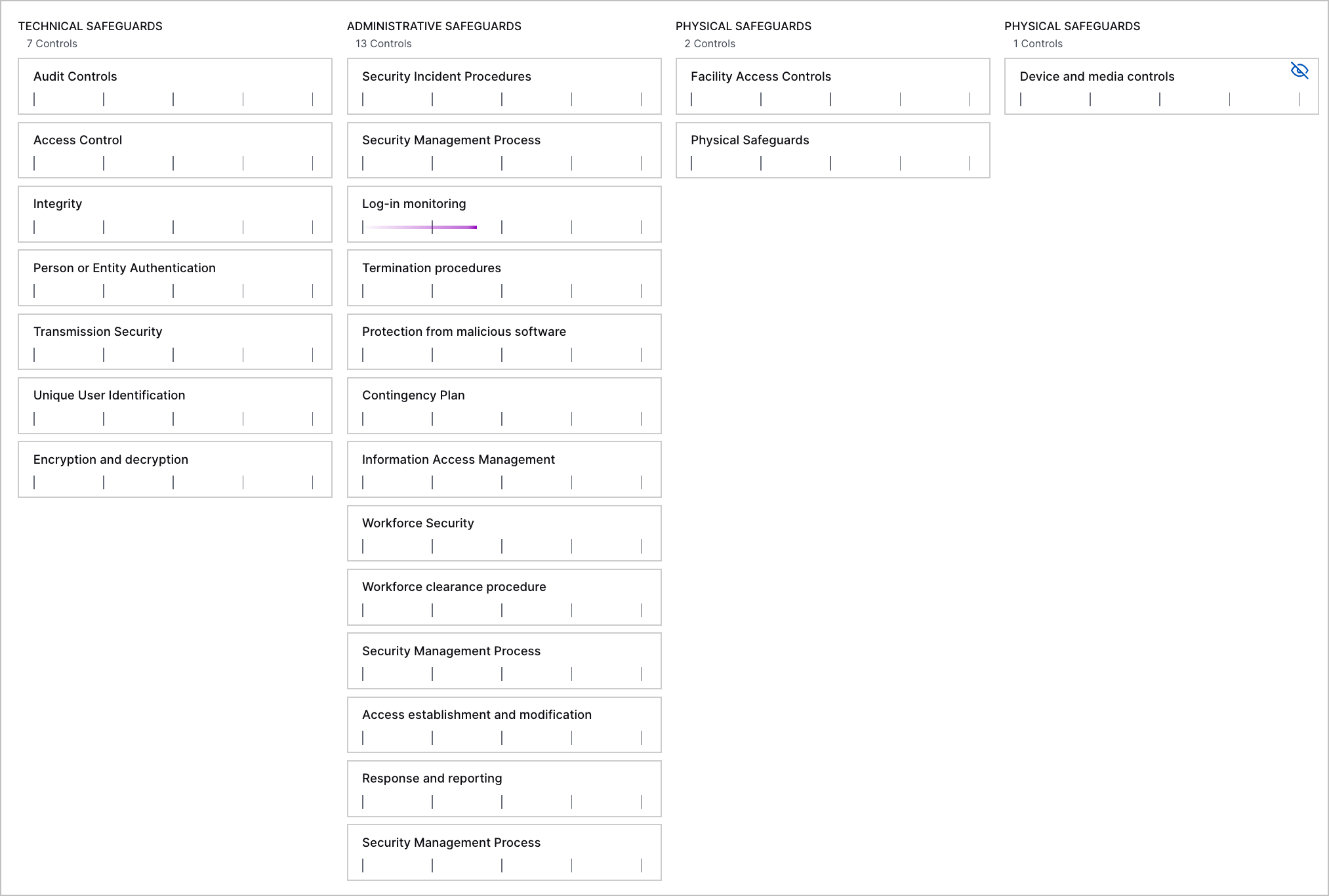This screenshot has height=896, width=1329.
Task: Open Facility Access Controls card
Action: click(x=832, y=86)
